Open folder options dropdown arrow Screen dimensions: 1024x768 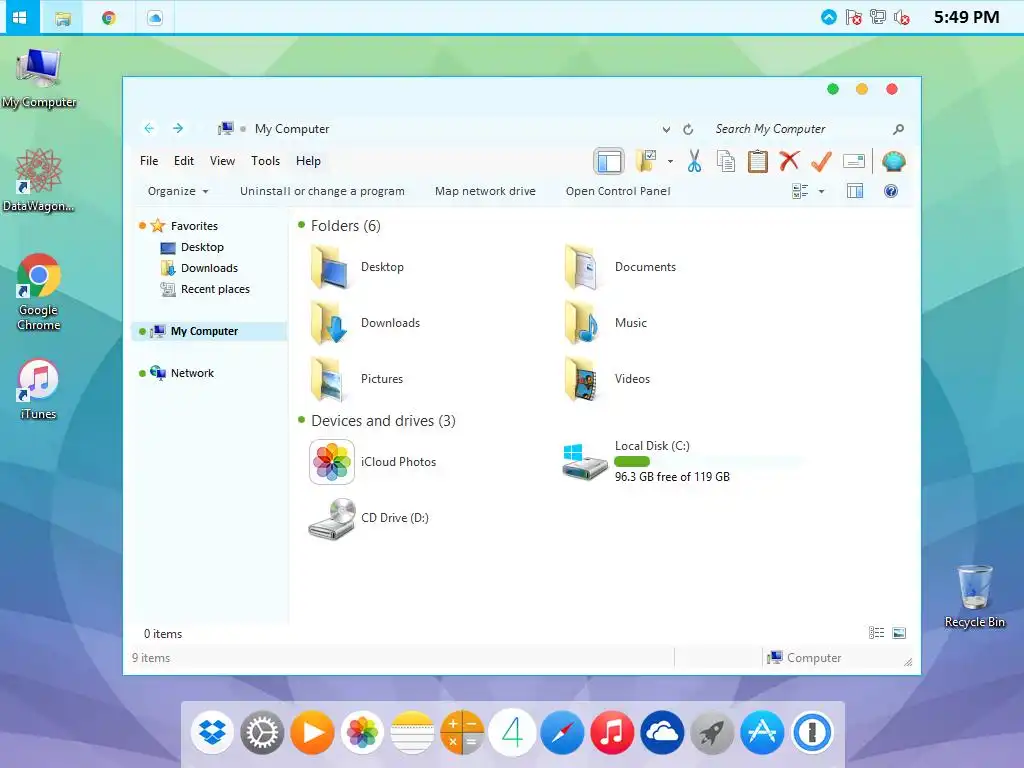670,161
